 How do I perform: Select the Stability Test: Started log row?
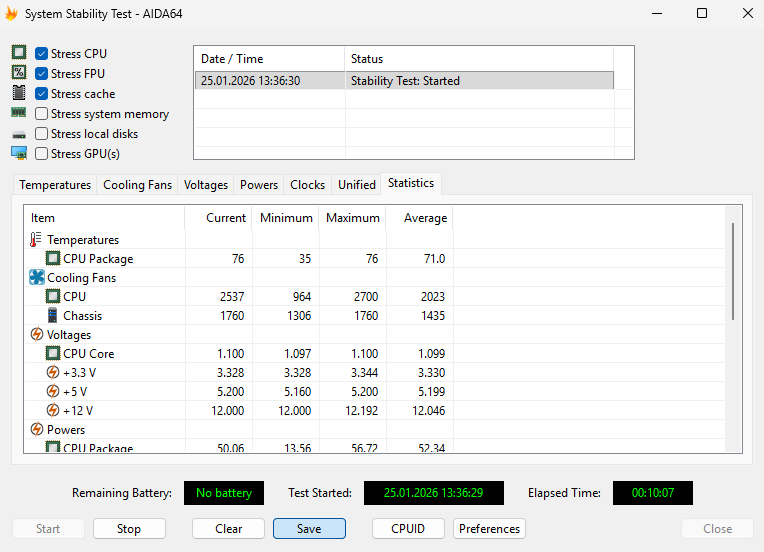(403, 81)
